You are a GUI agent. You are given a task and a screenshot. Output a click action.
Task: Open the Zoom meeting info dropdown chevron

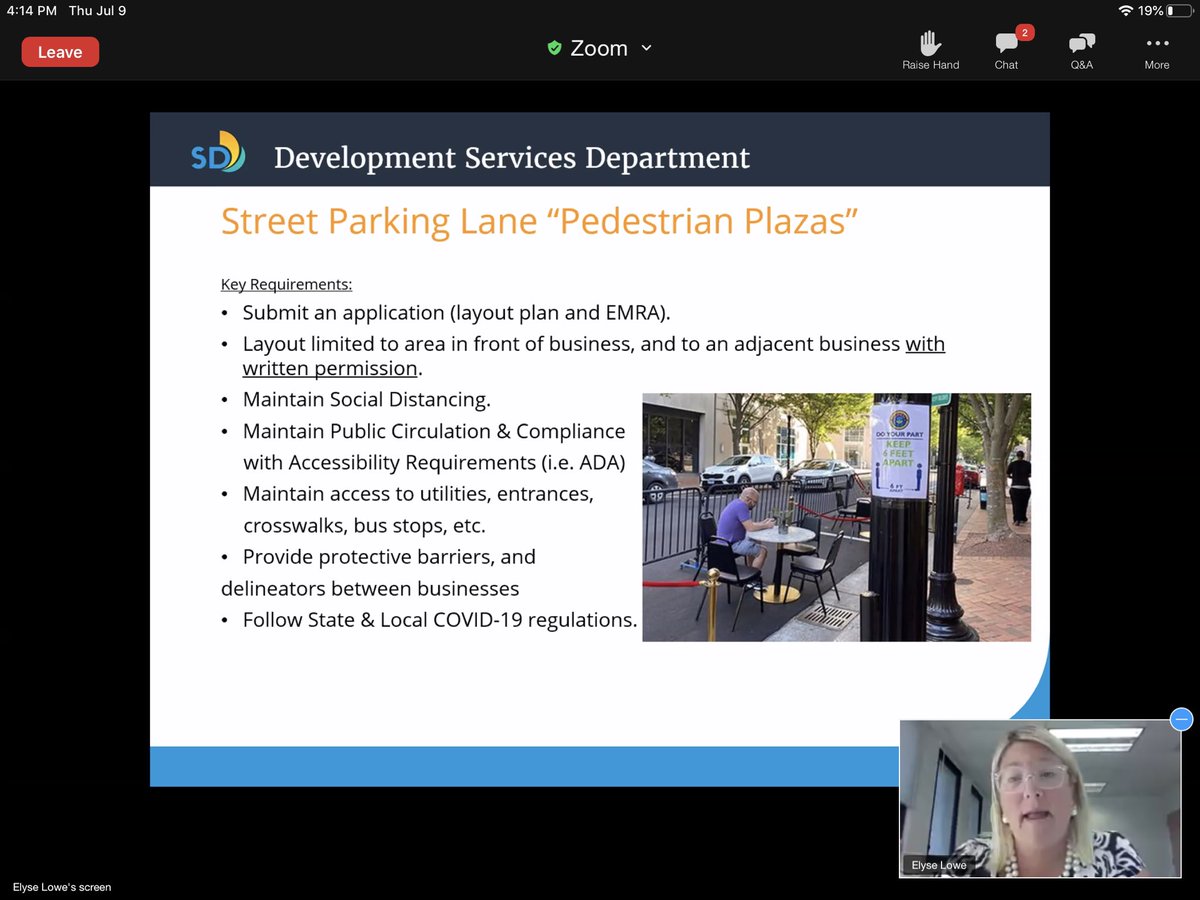pyautogui.click(x=646, y=48)
